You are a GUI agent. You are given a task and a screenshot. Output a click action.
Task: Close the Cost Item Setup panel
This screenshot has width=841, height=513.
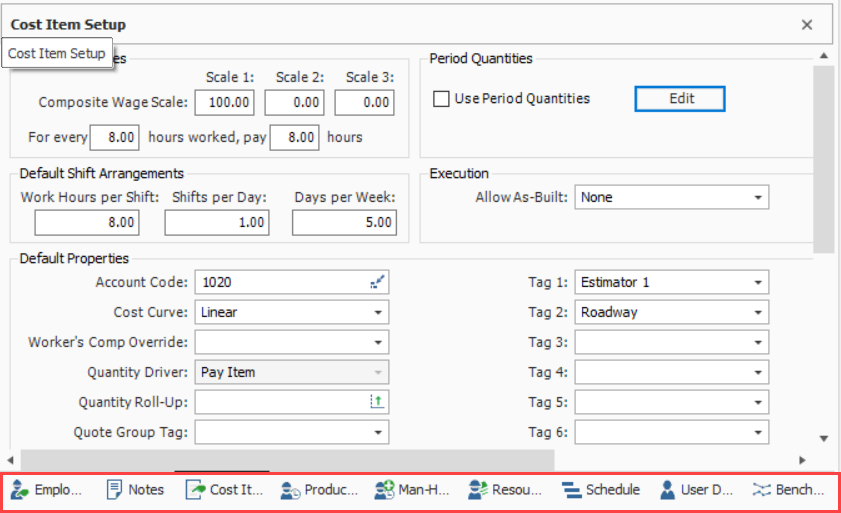[807, 25]
